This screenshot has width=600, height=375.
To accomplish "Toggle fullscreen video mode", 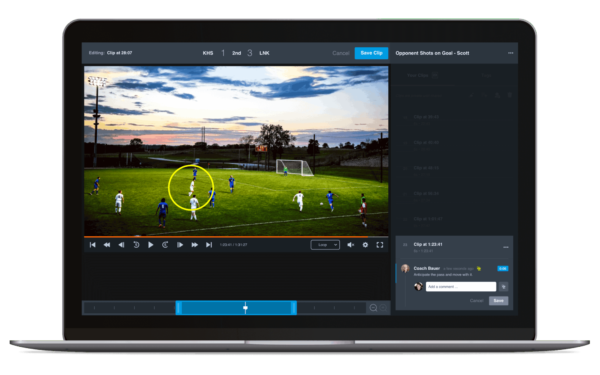I will (x=380, y=245).
